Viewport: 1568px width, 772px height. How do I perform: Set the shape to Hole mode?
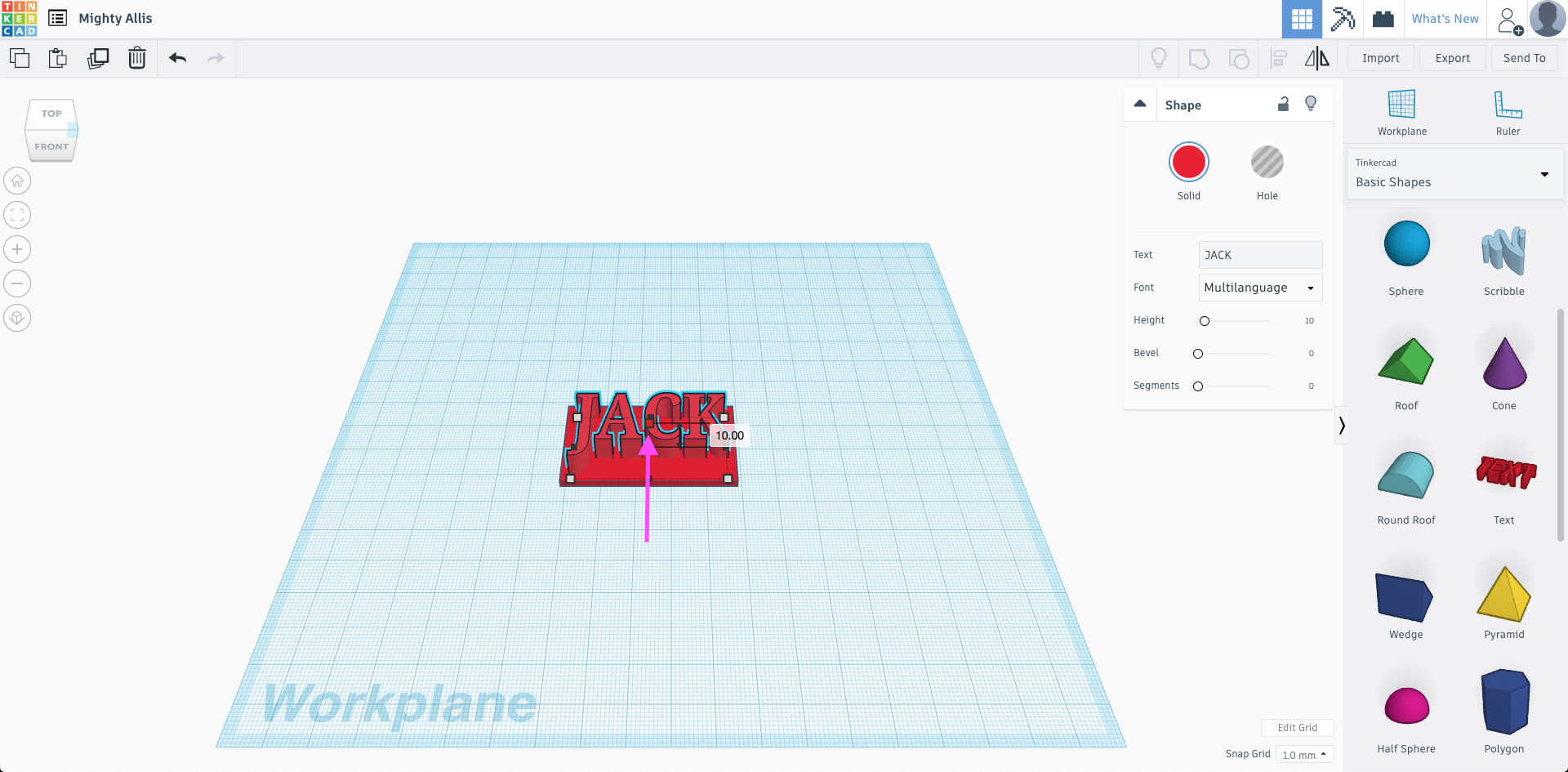[1267, 162]
